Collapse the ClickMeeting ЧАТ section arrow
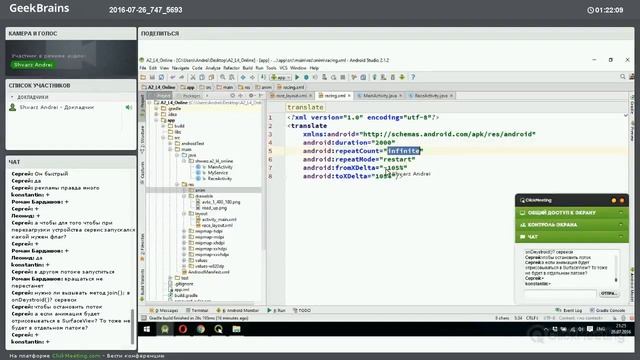640x360 pixels. (621, 237)
